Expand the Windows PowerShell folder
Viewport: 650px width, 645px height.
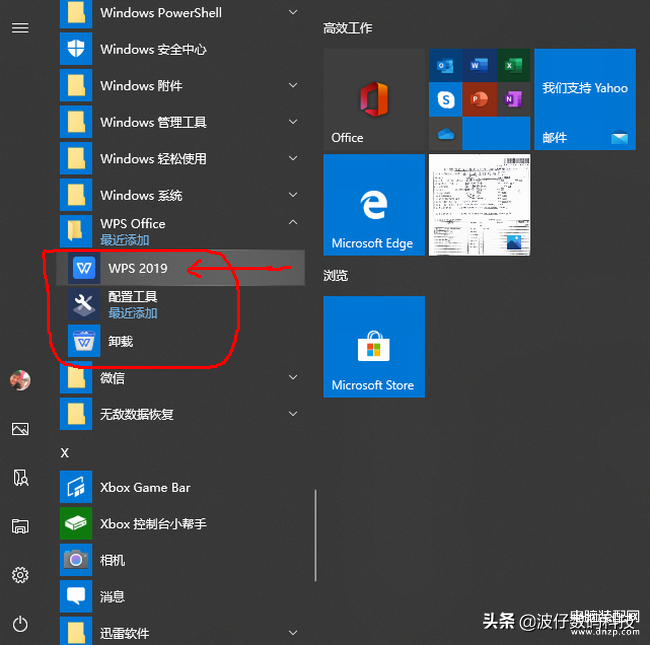pyautogui.click(x=180, y=13)
